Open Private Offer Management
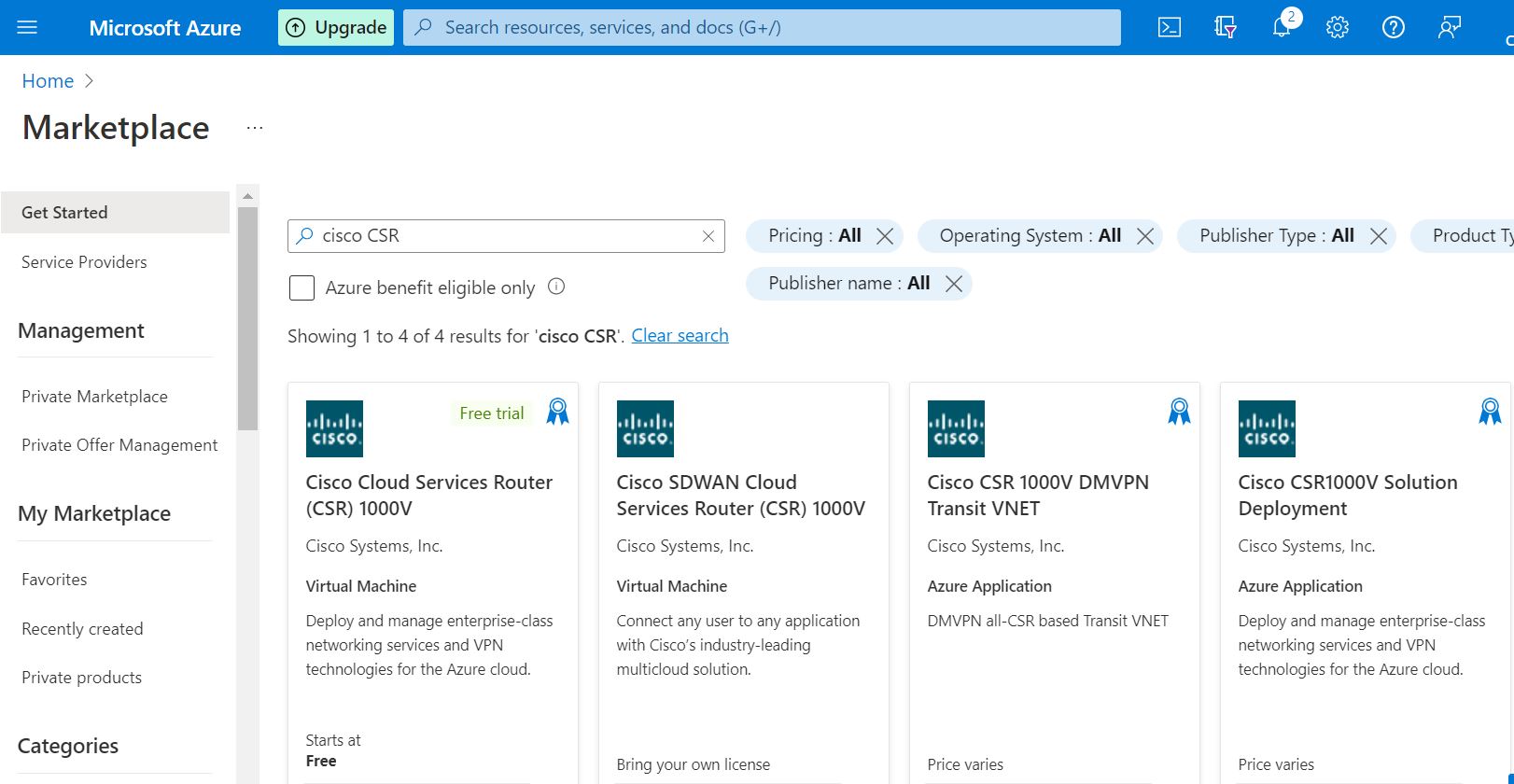Image resolution: width=1514 pixels, height=784 pixels. (x=119, y=445)
